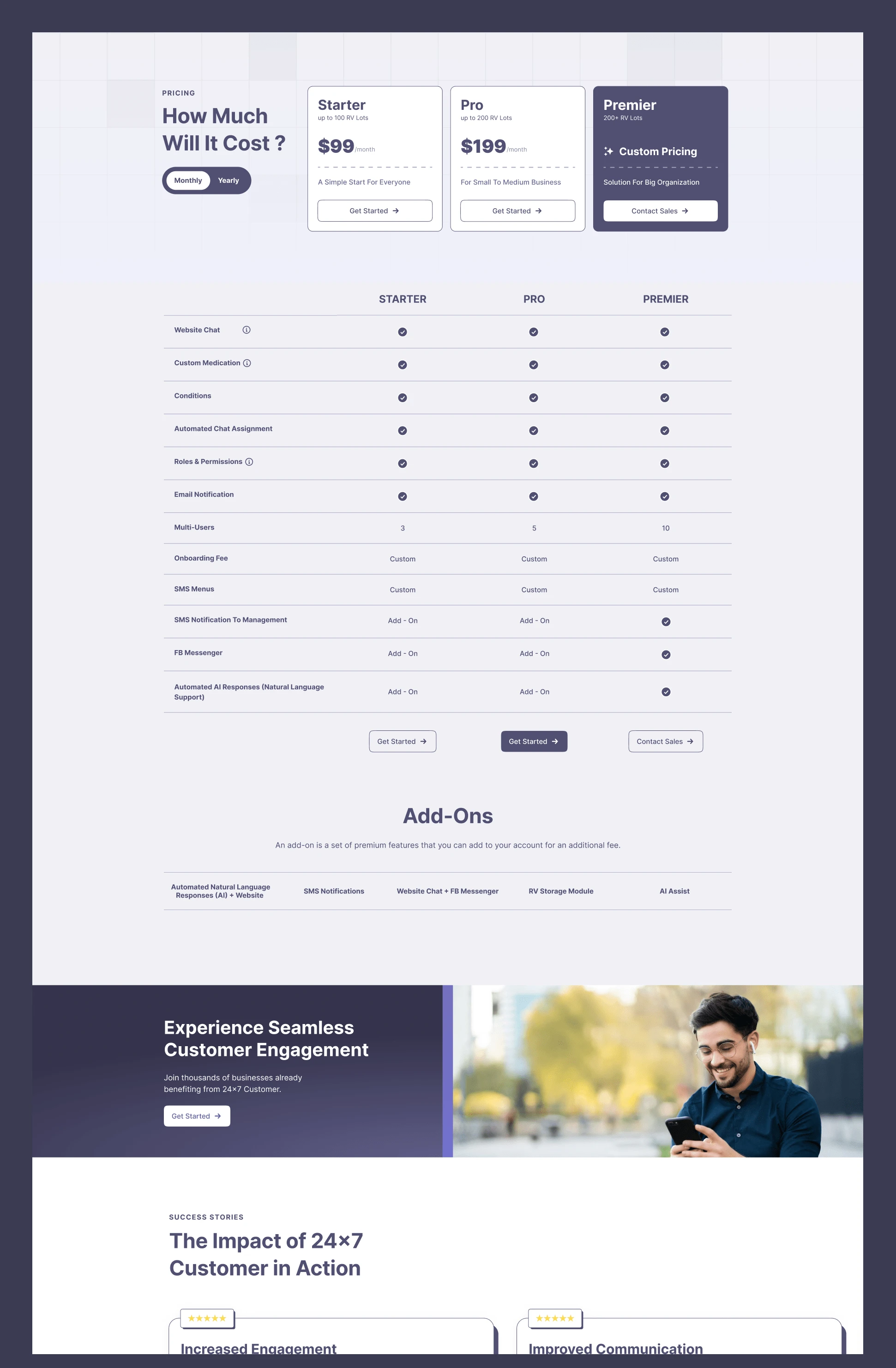
Task: Toggle to Yearly billing plan
Action: pos(228,181)
